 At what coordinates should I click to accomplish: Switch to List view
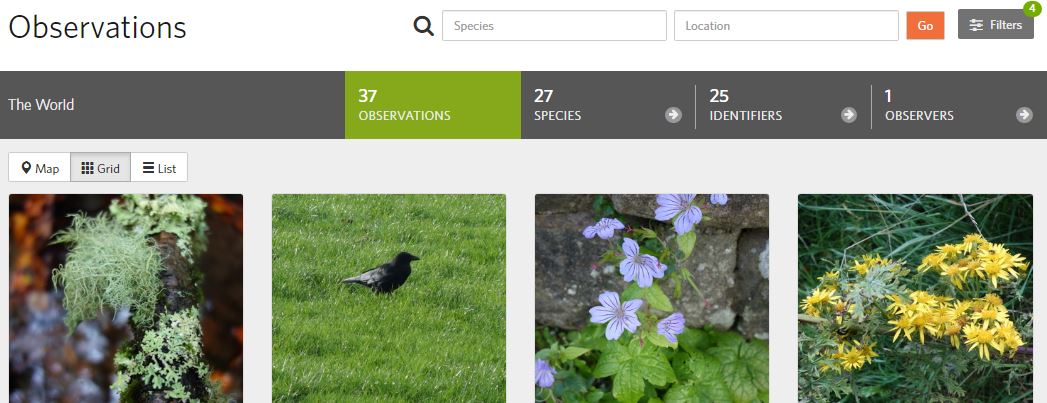[x=159, y=167]
